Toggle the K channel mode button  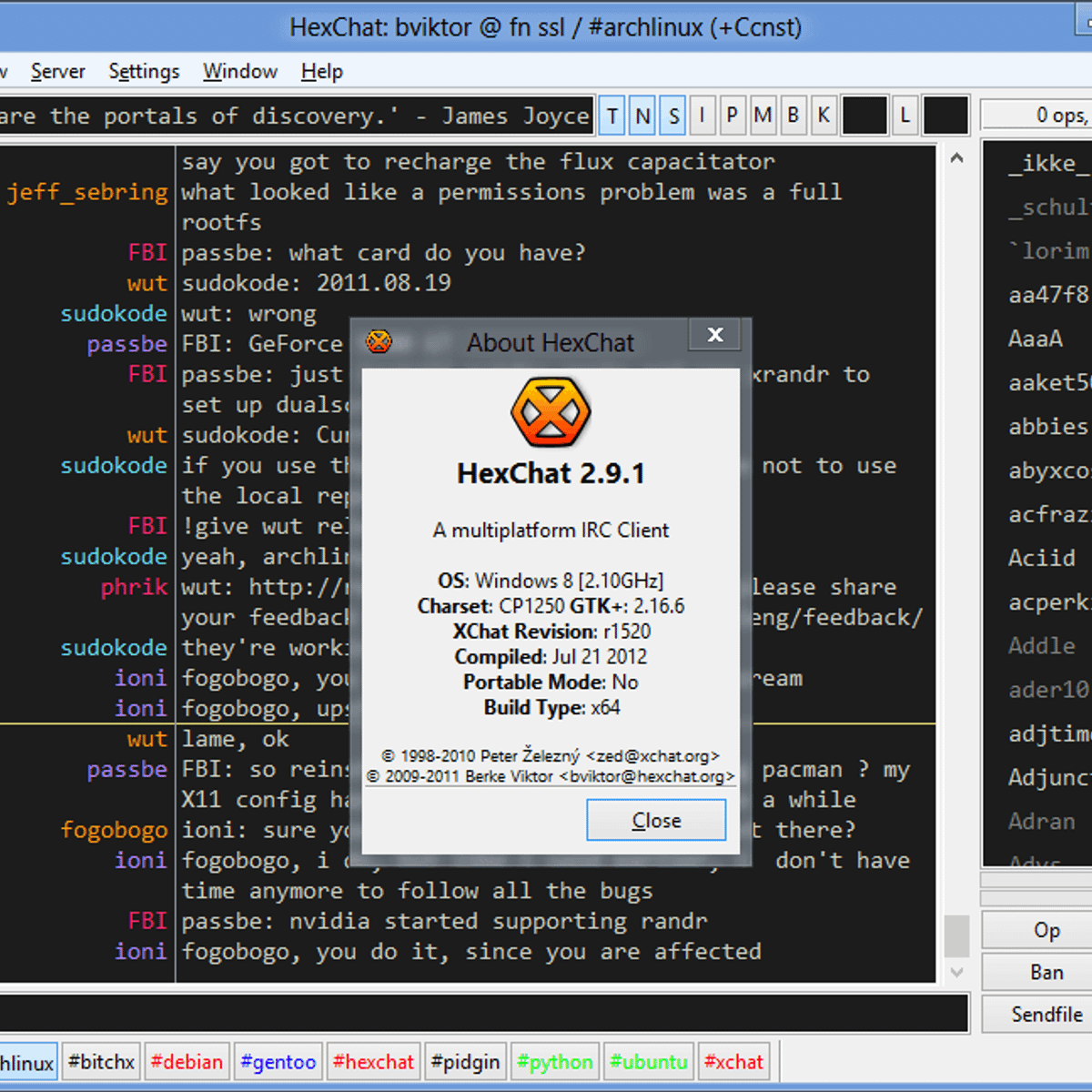coord(824,116)
